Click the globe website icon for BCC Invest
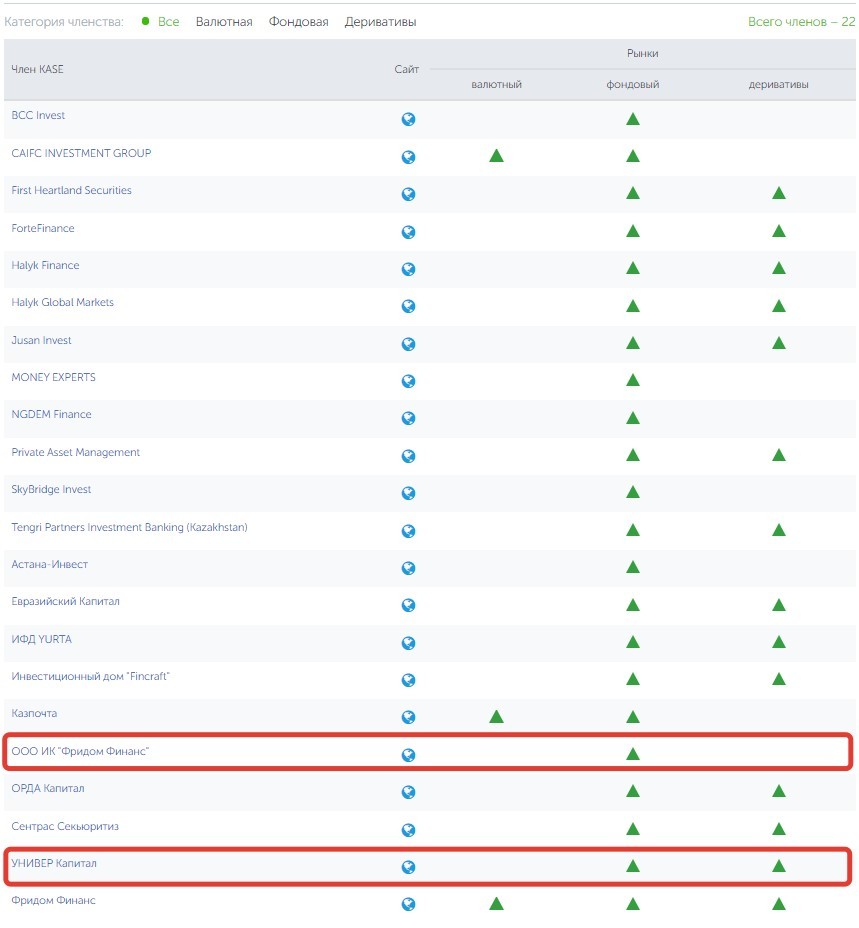The height and width of the screenshot is (928, 859). coord(408,119)
